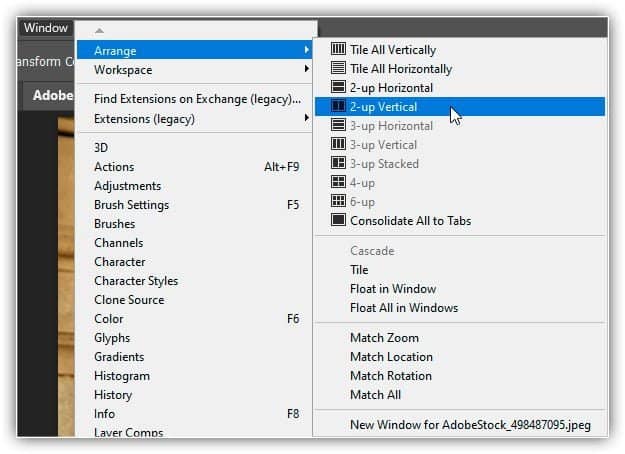The width and height of the screenshot is (625, 454).
Task: Open the Brush Settings panel
Action: tap(131, 205)
